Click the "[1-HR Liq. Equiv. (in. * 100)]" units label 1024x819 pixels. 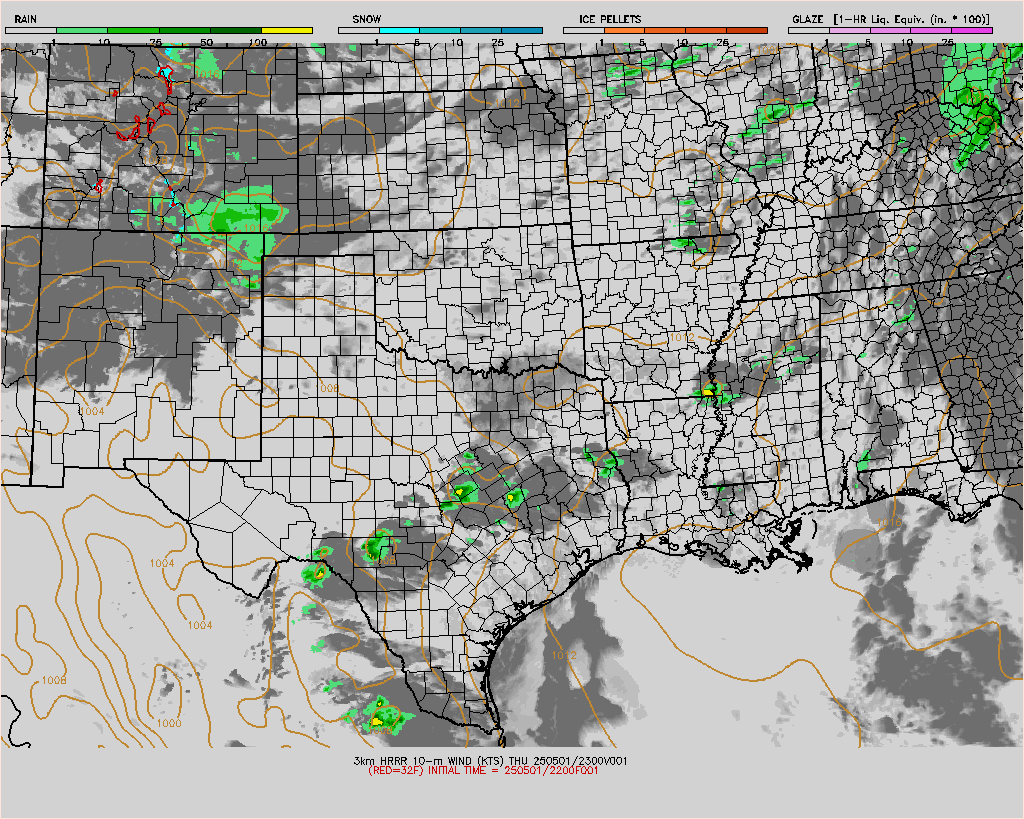(x=911, y=19)
